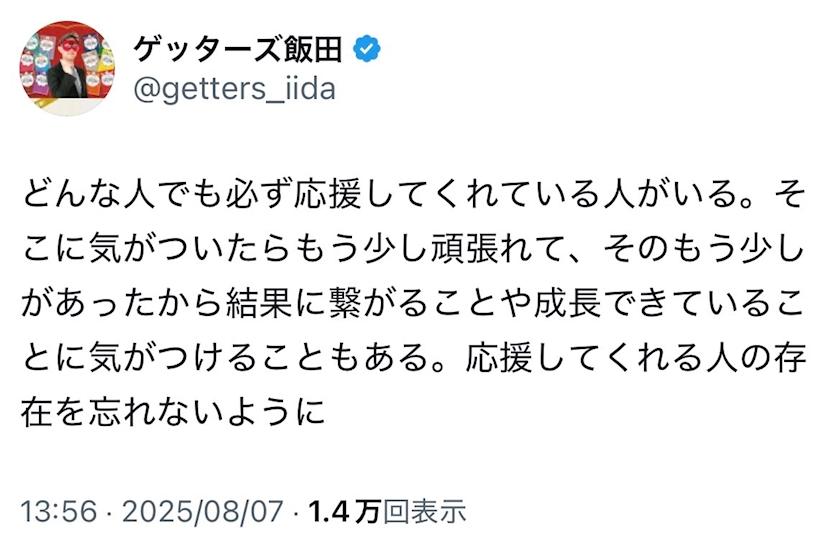Open the ゲッターズ飯田 display name link
Image resolution: width=840 pixels, height=544 pixels.
237,49
